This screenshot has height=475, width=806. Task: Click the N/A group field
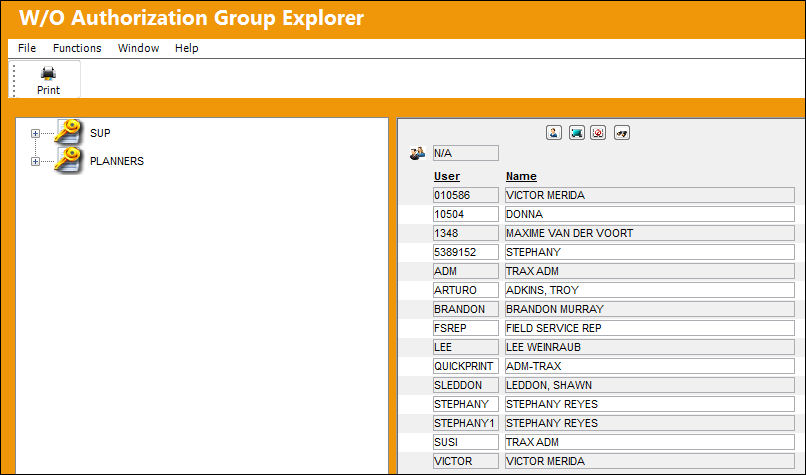coord(466,153)
